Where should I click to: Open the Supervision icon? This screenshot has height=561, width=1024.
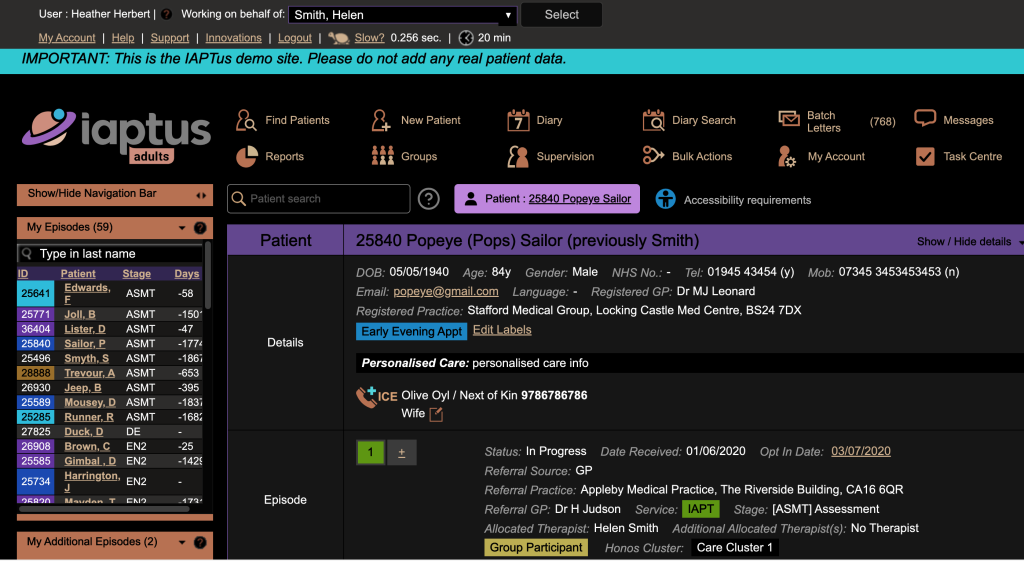(x=518, y=157)
